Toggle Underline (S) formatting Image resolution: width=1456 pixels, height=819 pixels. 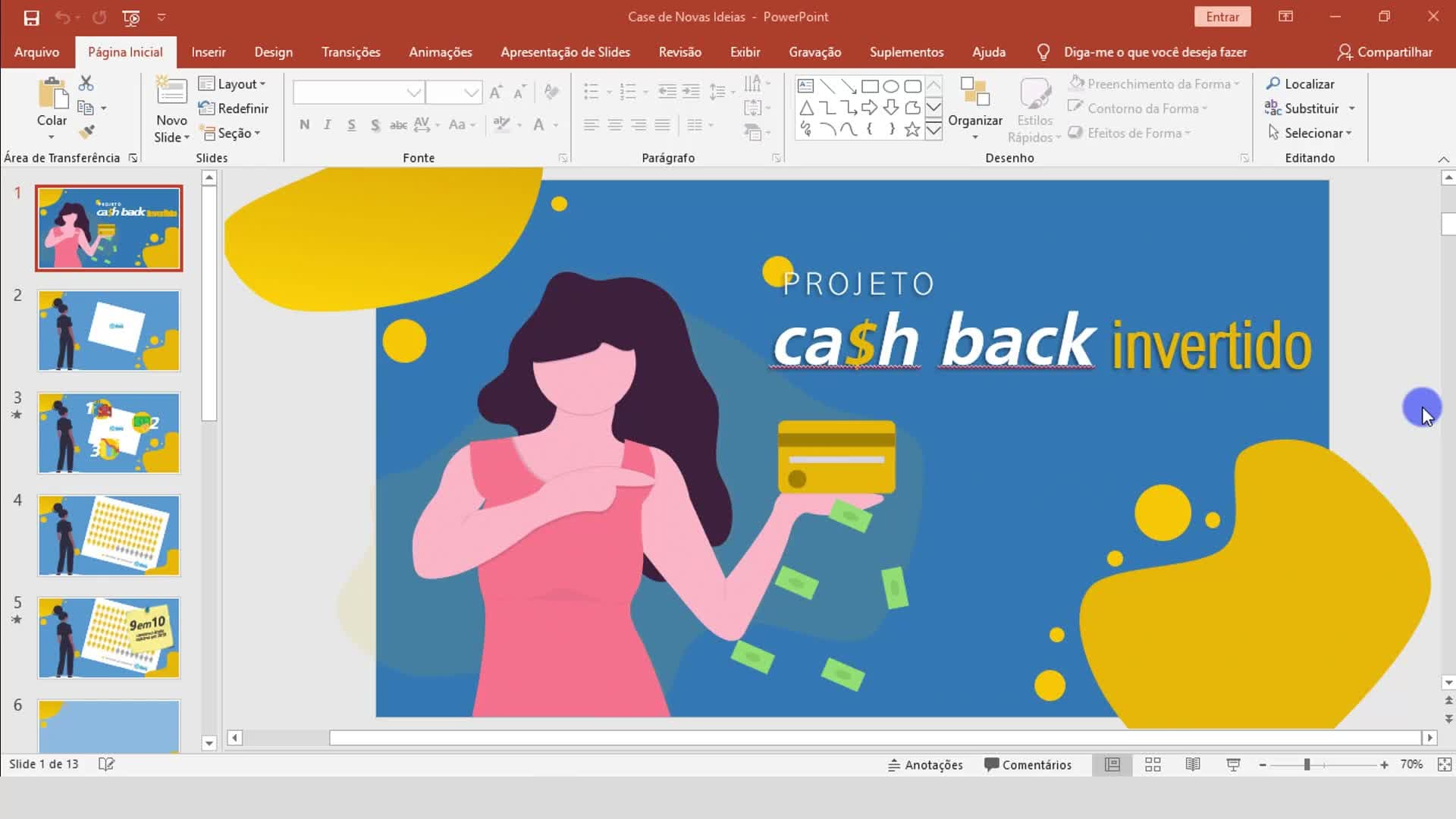pyautogui.click(x=351, y=124)
